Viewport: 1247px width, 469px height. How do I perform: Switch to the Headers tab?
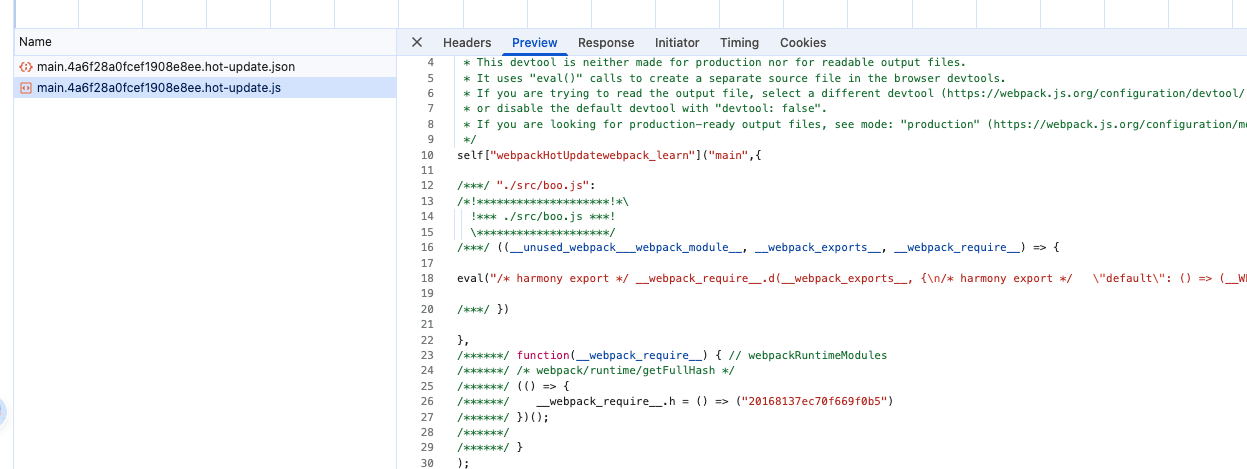(x=467, y=42)
